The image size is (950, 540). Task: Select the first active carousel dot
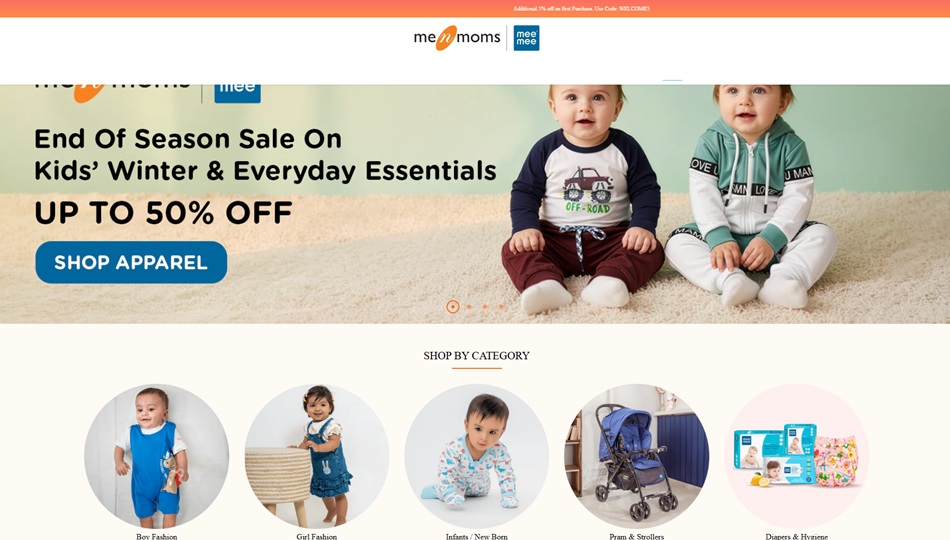point(453,307)
